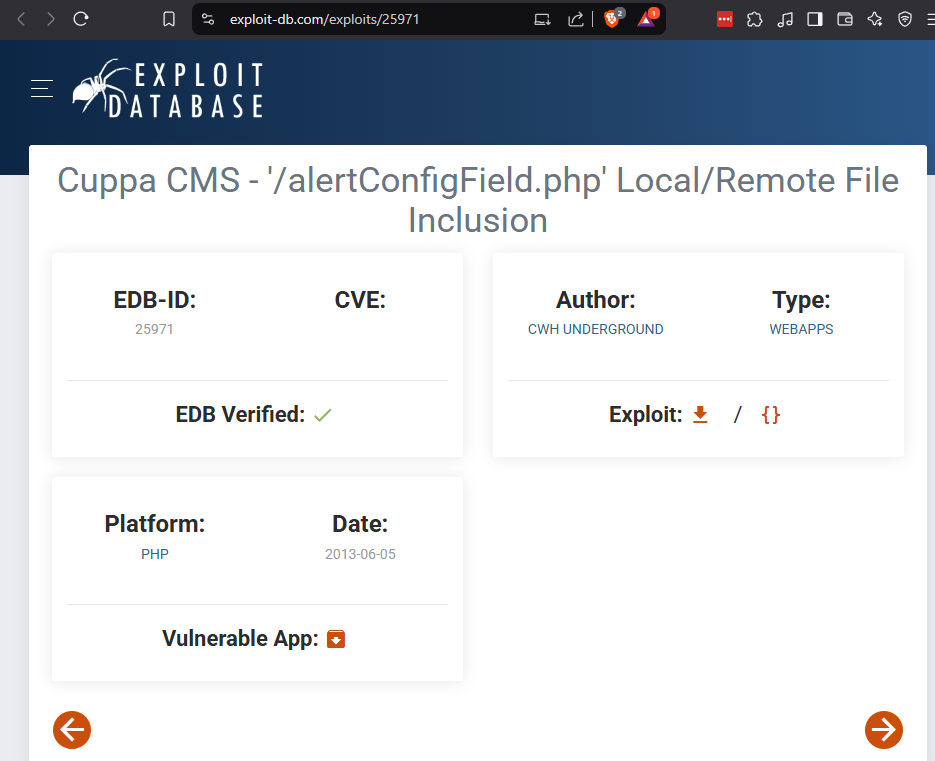Bookmark this page

tap(169, 19)
